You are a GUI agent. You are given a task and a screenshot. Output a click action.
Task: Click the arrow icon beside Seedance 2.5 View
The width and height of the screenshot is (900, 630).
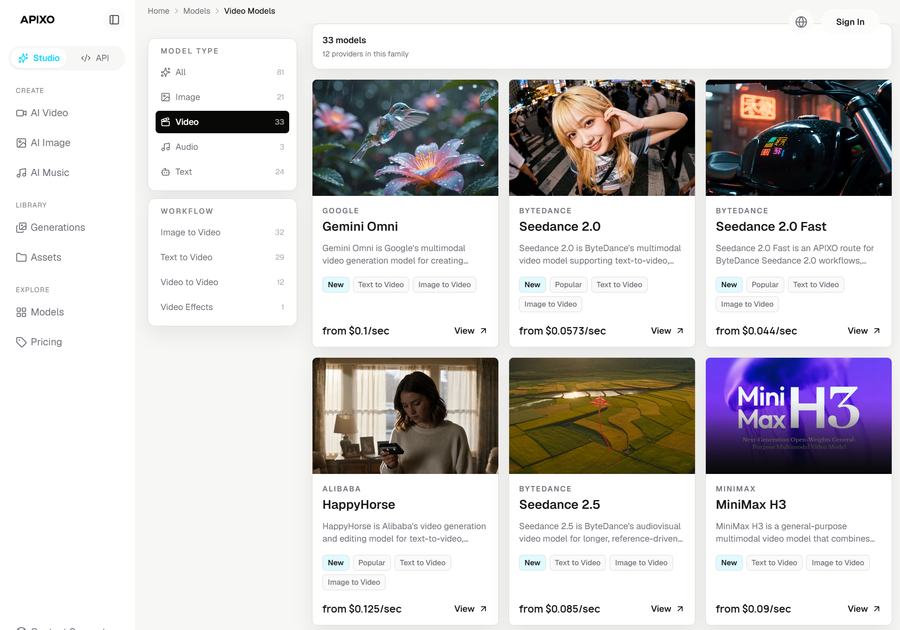point(680,609)
